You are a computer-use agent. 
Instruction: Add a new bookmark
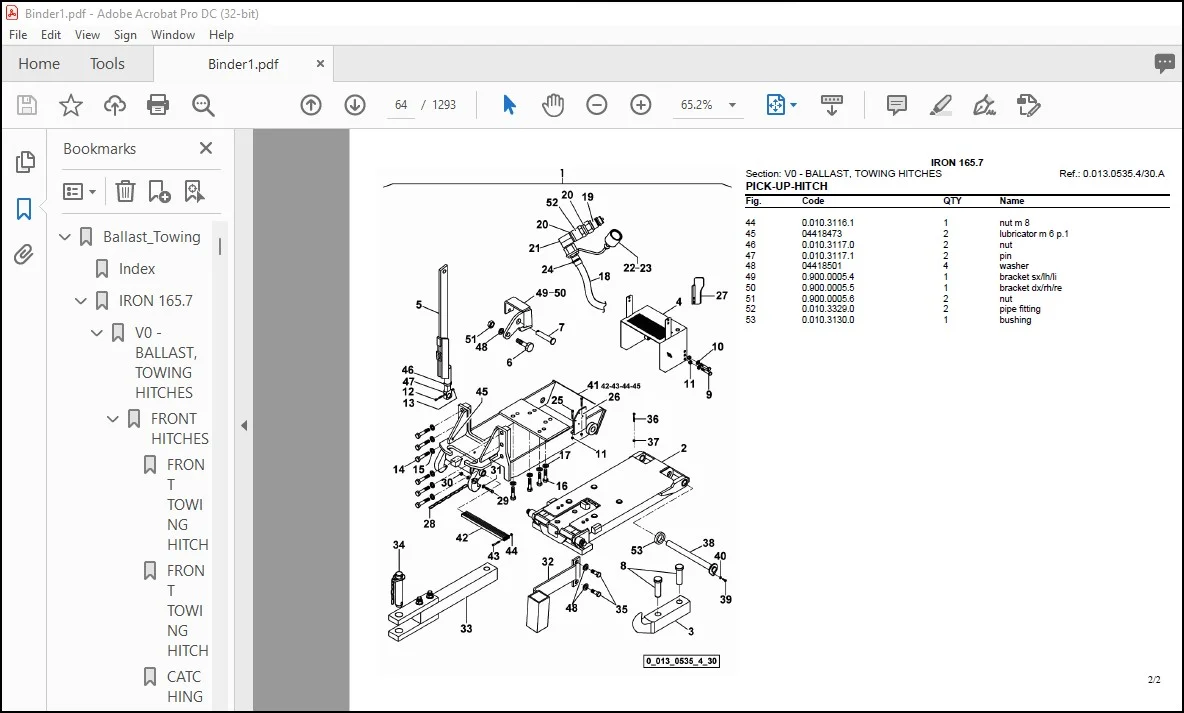159,191
